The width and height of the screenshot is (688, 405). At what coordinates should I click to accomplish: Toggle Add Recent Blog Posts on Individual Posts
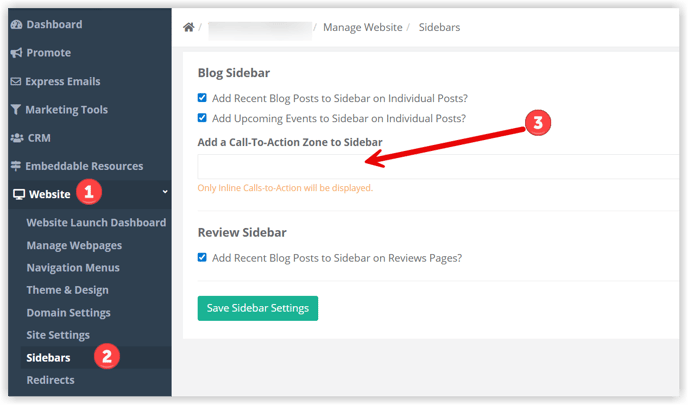coord(202,98)
